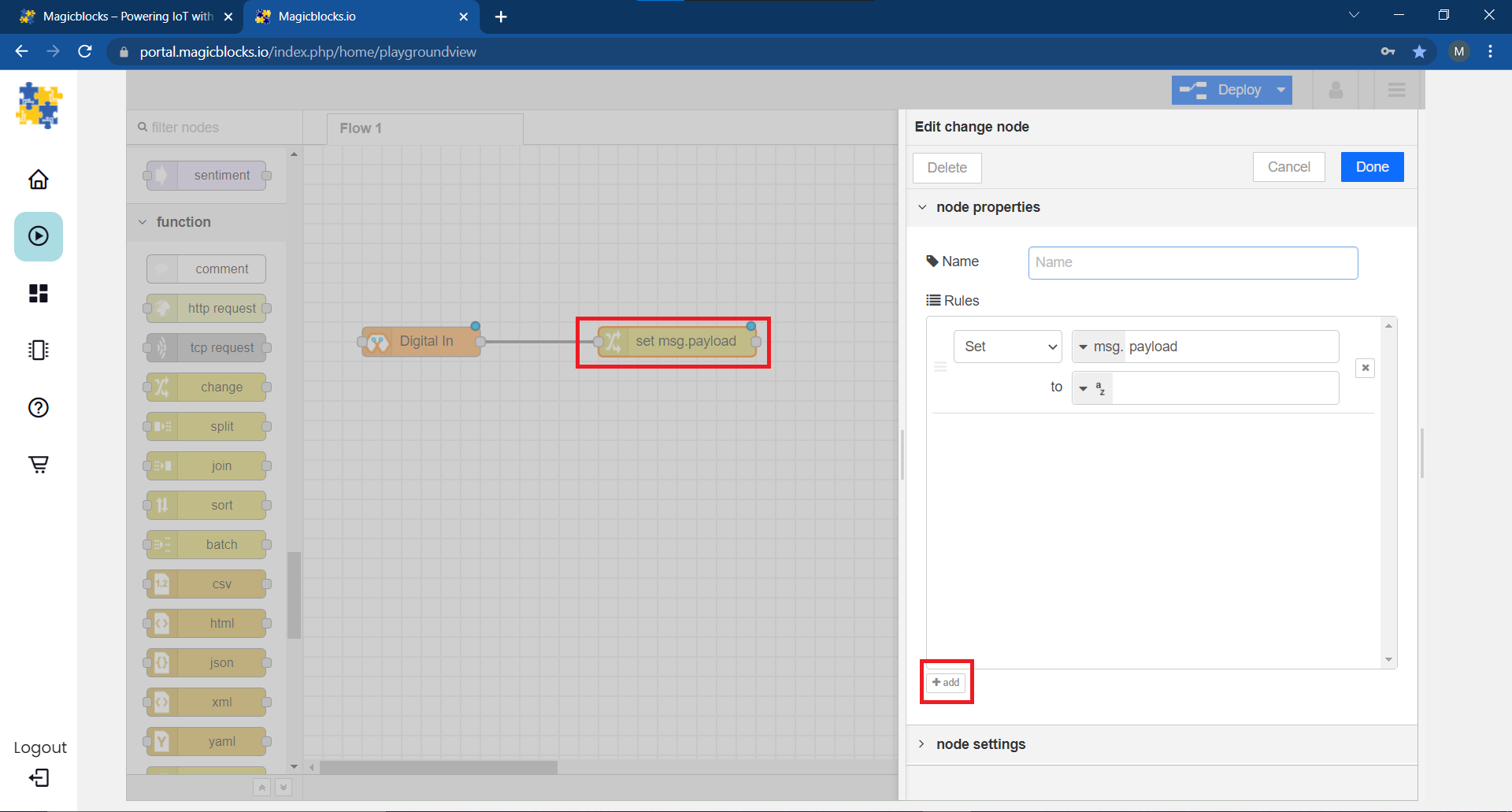Open the Set rule type dropdown
This screenshot has height=812, width=1512.
[x=1007, y=347]
